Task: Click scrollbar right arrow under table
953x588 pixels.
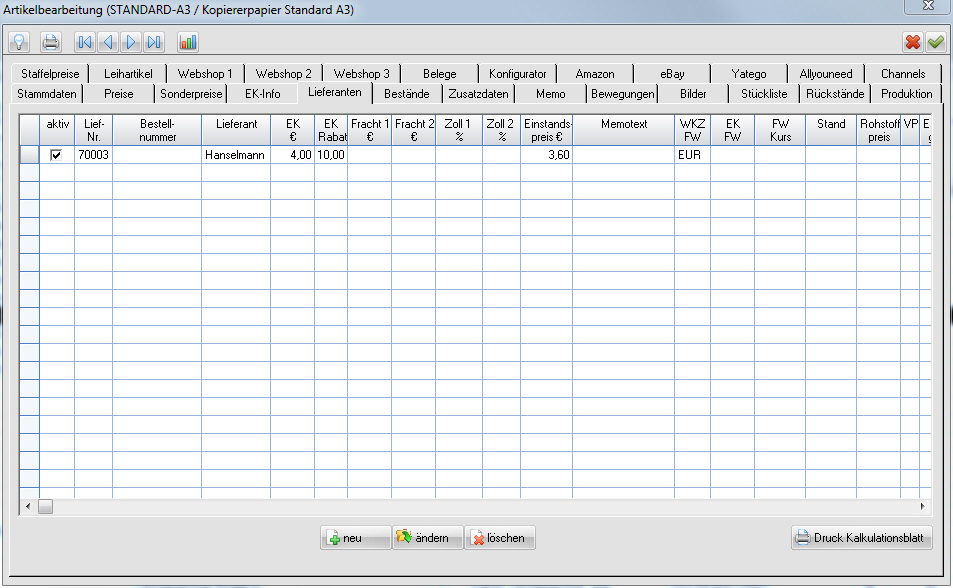Action: pyautogui.click(x=923, y=506)
